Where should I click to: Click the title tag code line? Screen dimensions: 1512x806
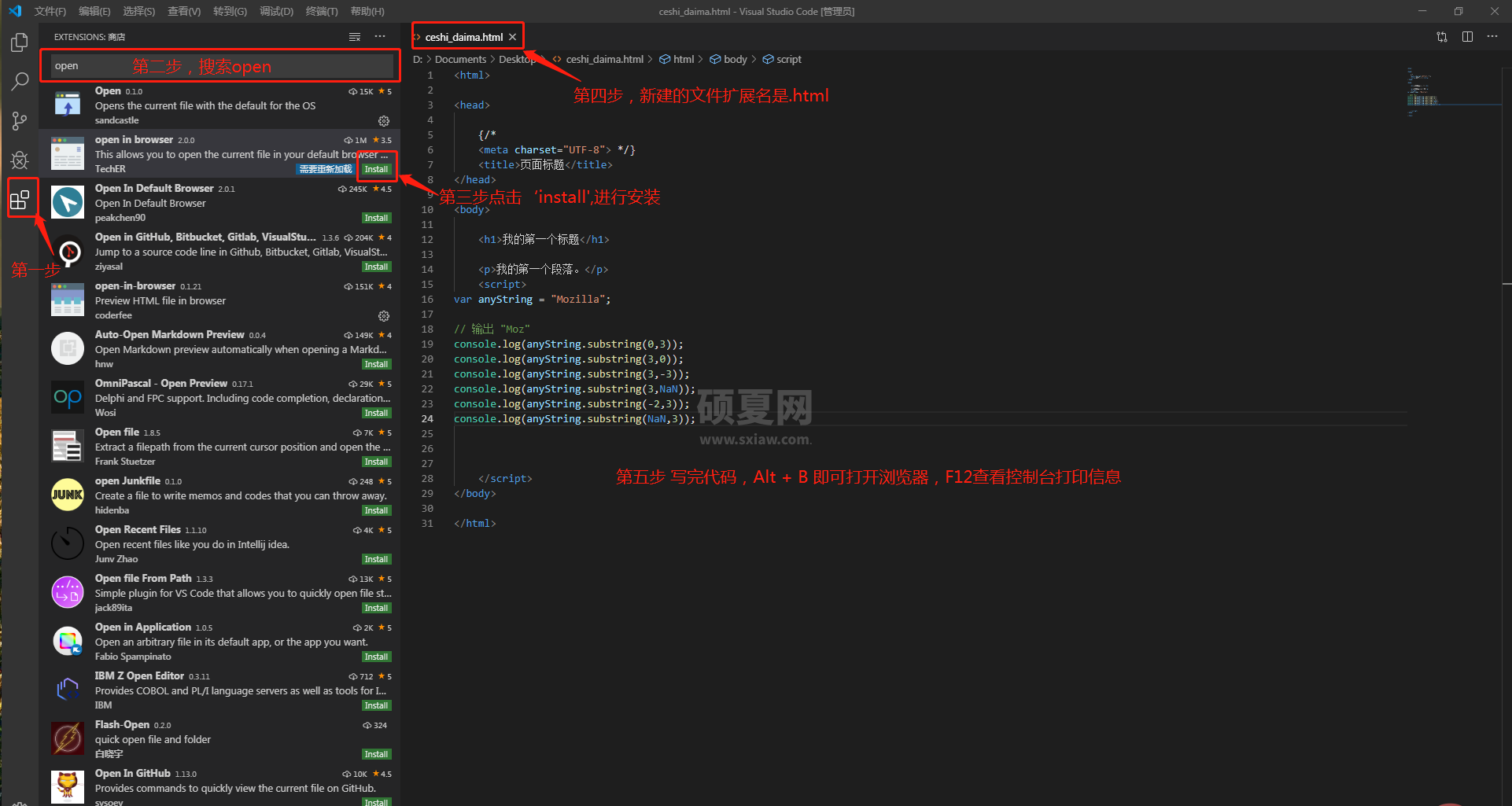545,165
